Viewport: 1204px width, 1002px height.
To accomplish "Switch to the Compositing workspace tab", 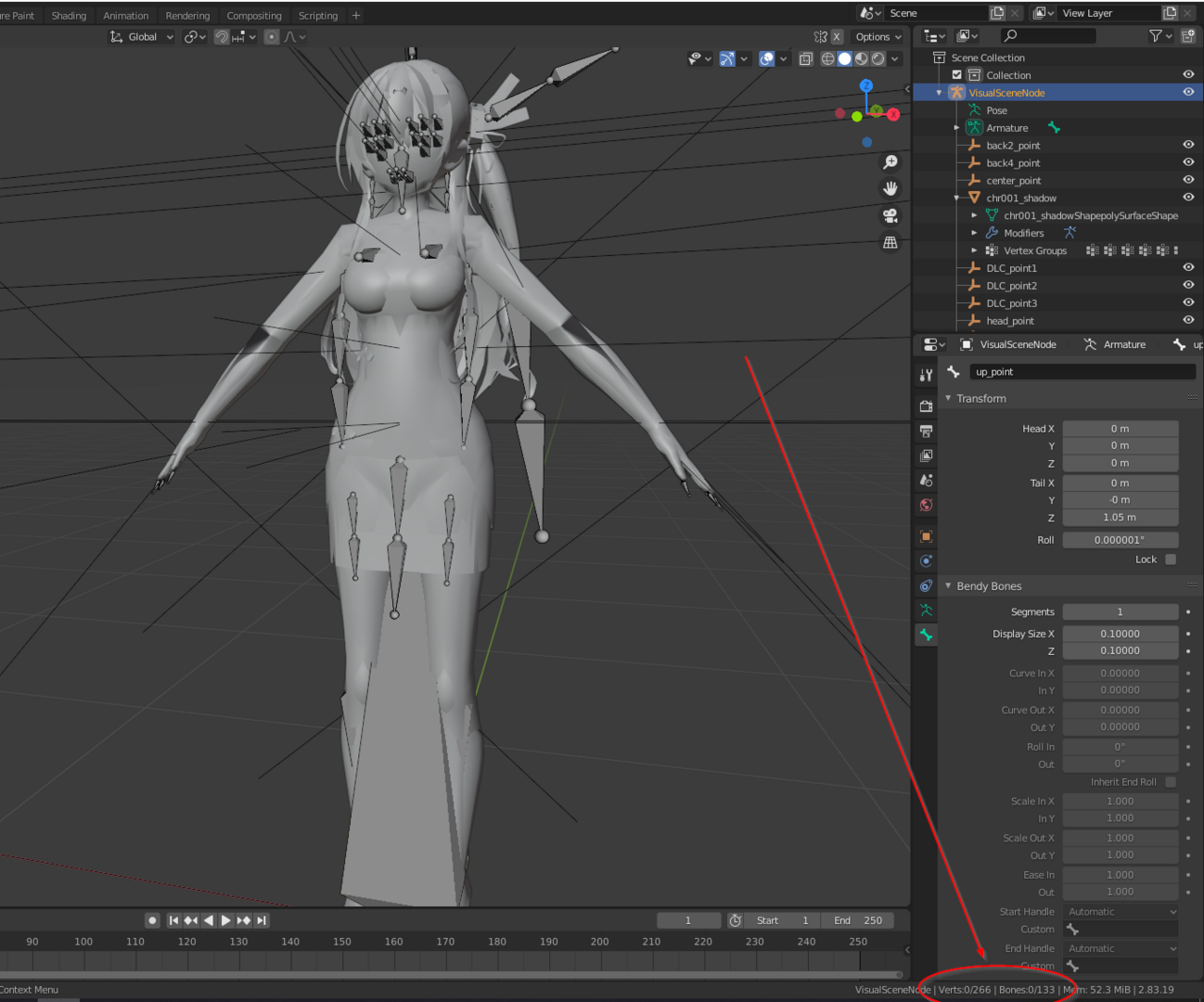I will click(x=254, y=16).
